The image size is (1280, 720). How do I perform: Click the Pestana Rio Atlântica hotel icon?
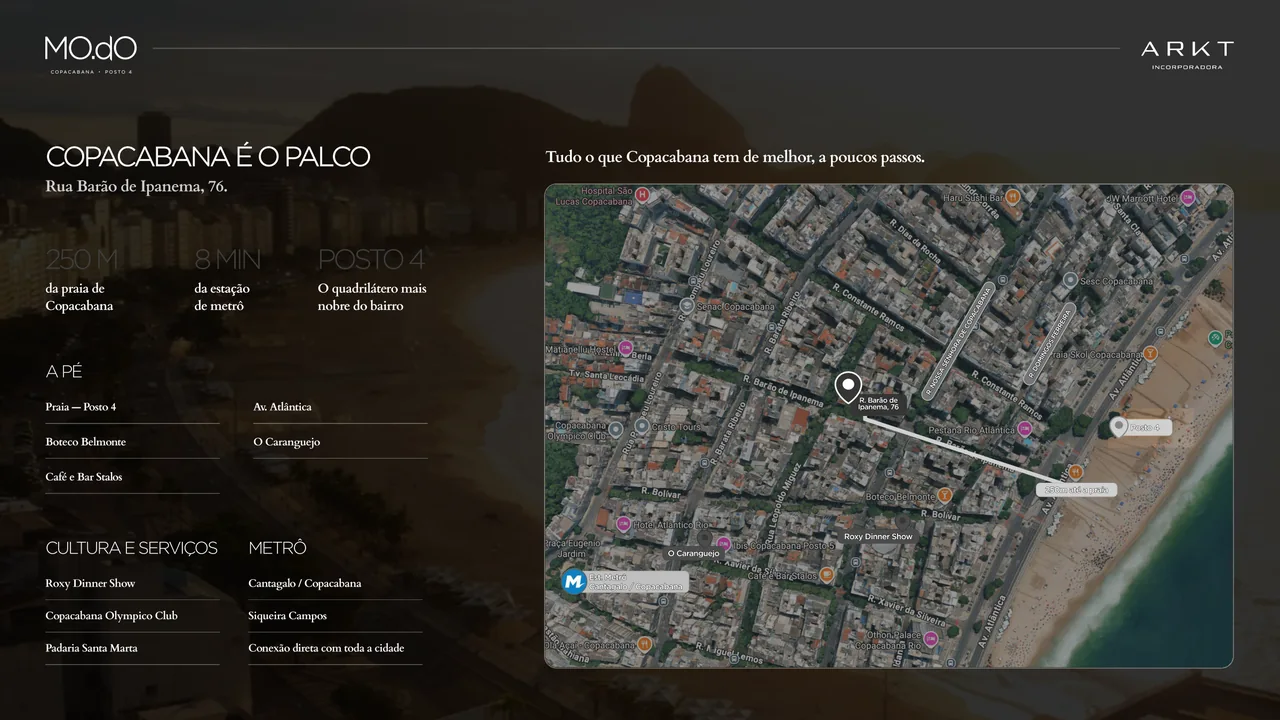pos(1024,429)
